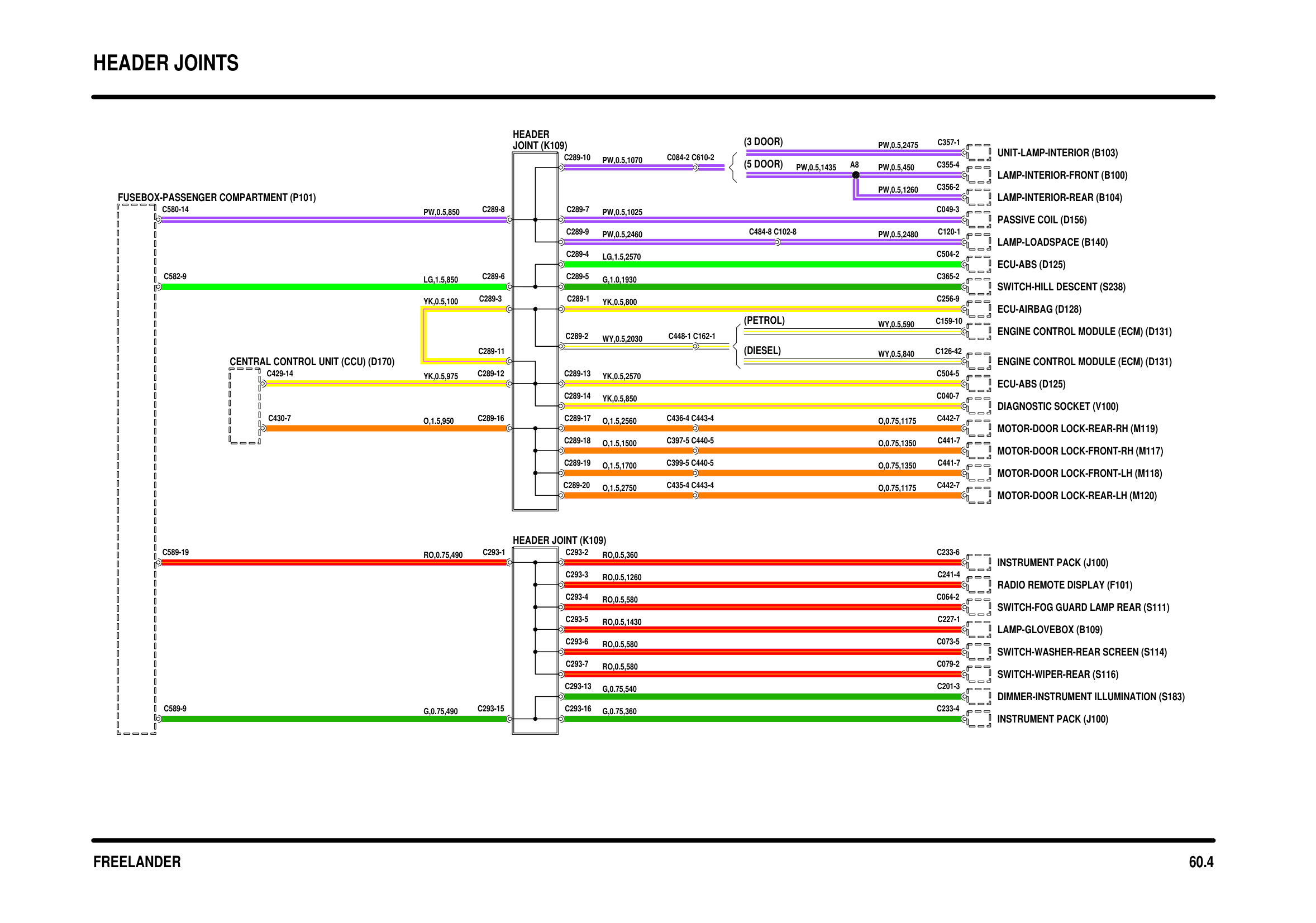Click DIMMER-INSTRUMENT ILLUMINATION (S183) label
1316x923 pixels.
click(x=1091, y=697)
